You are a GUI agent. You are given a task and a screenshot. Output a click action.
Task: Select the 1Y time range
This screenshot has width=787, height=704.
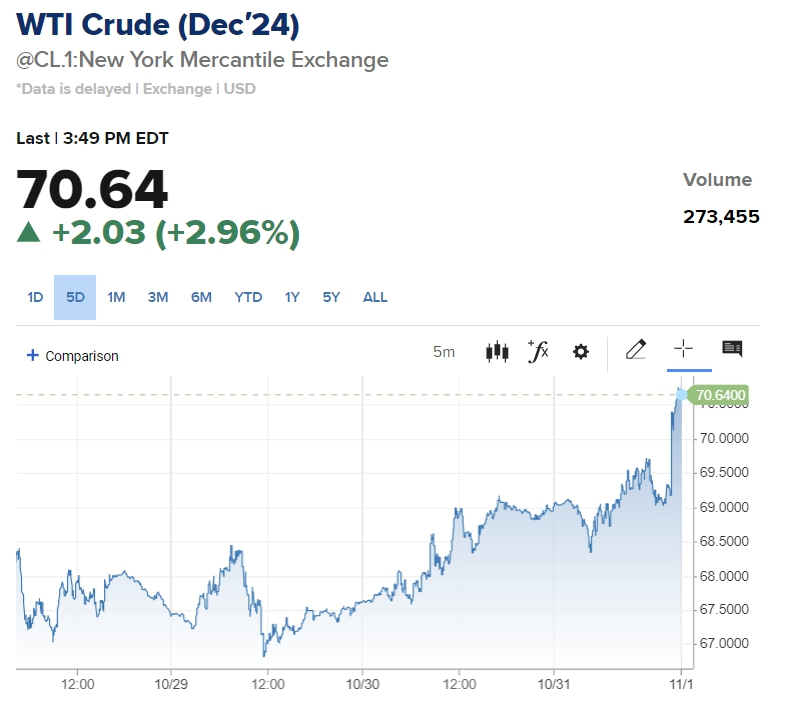[292, 297]
